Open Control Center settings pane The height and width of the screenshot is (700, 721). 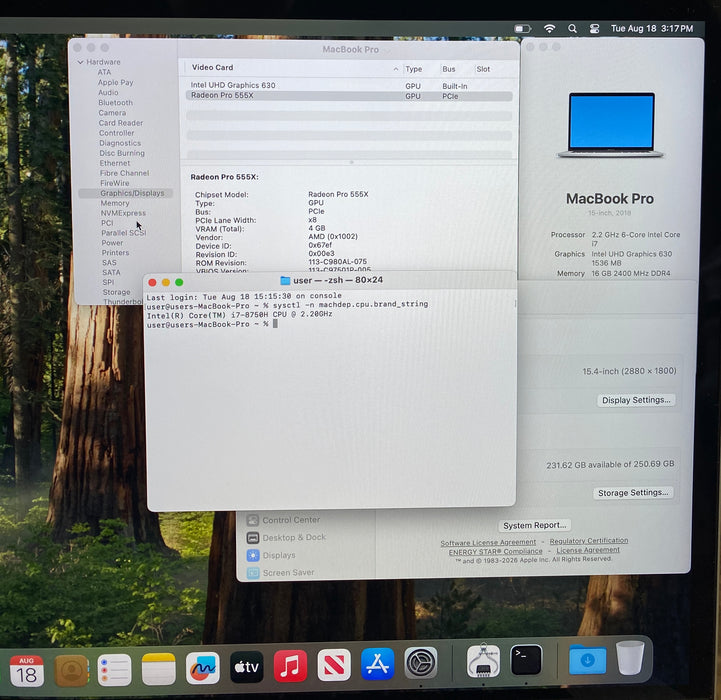click(291, 520)
